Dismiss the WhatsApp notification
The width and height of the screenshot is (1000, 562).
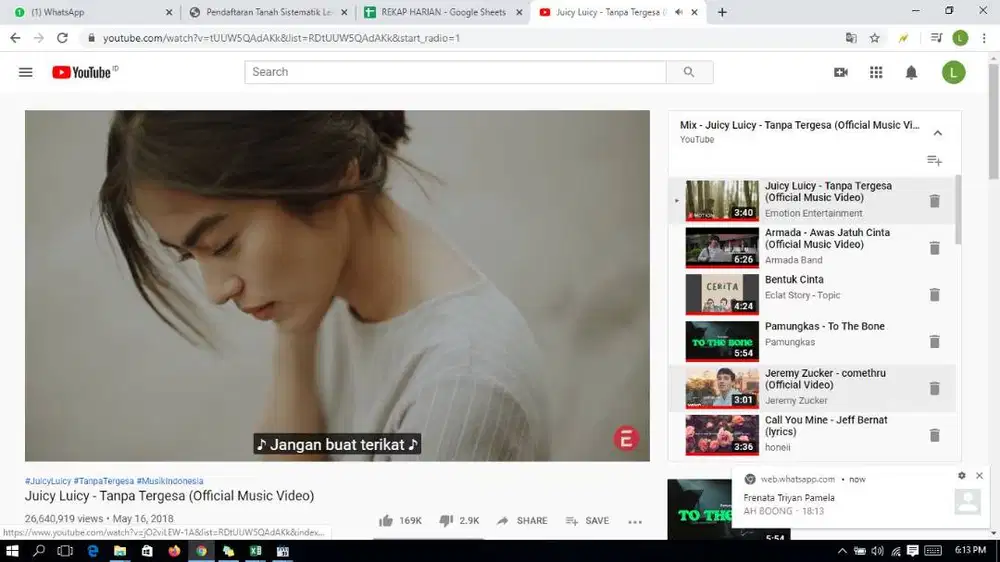tap(980, 476)
